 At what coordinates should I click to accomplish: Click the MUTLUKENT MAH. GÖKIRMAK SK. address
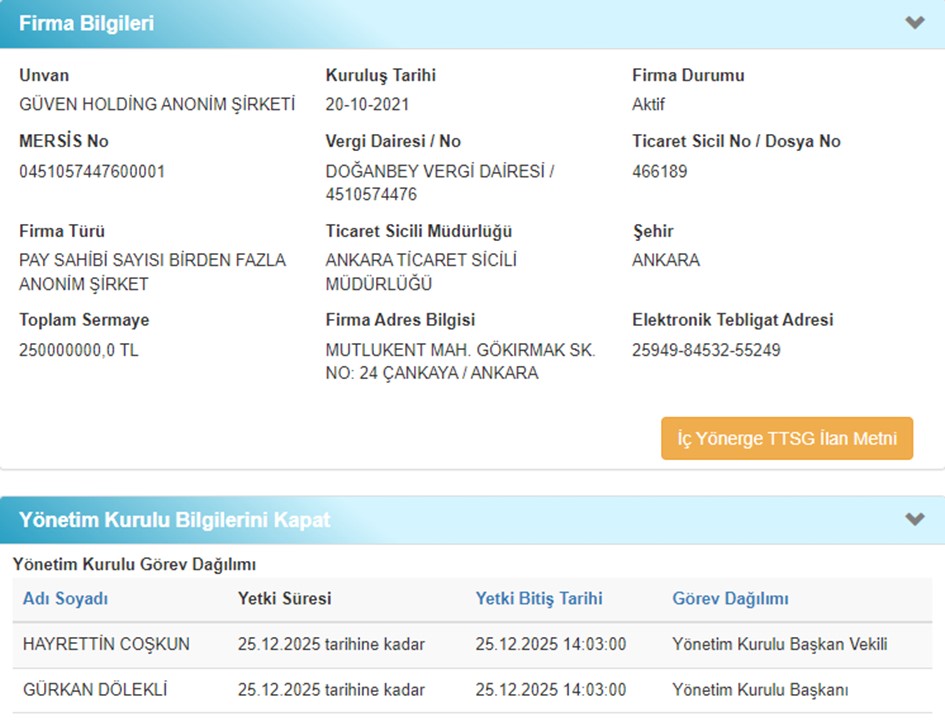coord(460,361)
